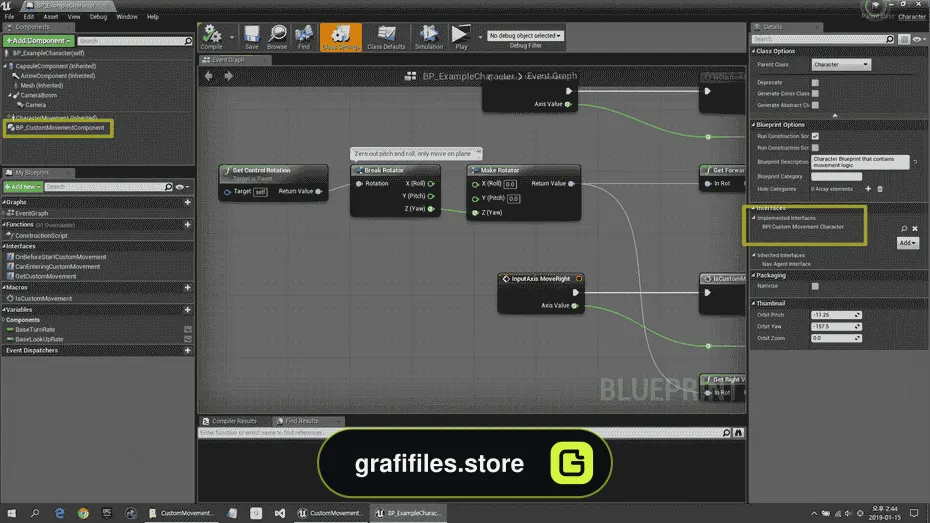Click the Components panel search field
The image size is (930, 523).
[135, 41]
